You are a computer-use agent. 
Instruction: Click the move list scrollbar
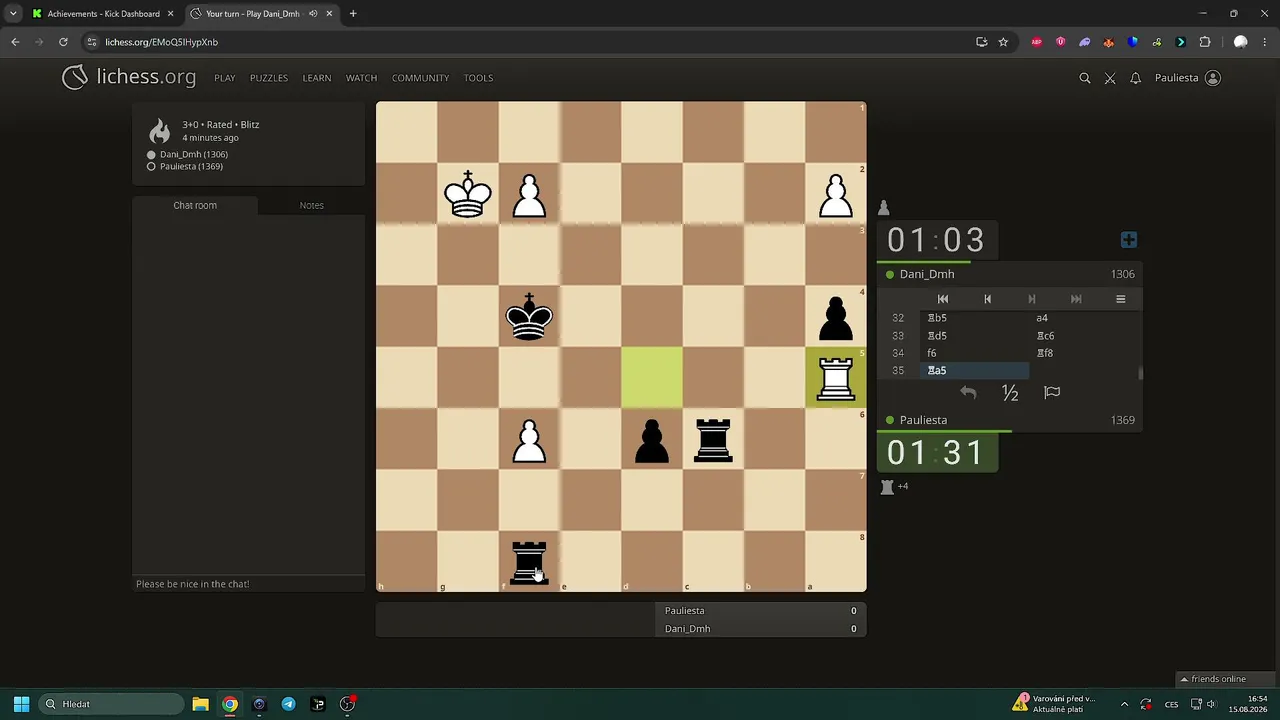(1139, 373)
